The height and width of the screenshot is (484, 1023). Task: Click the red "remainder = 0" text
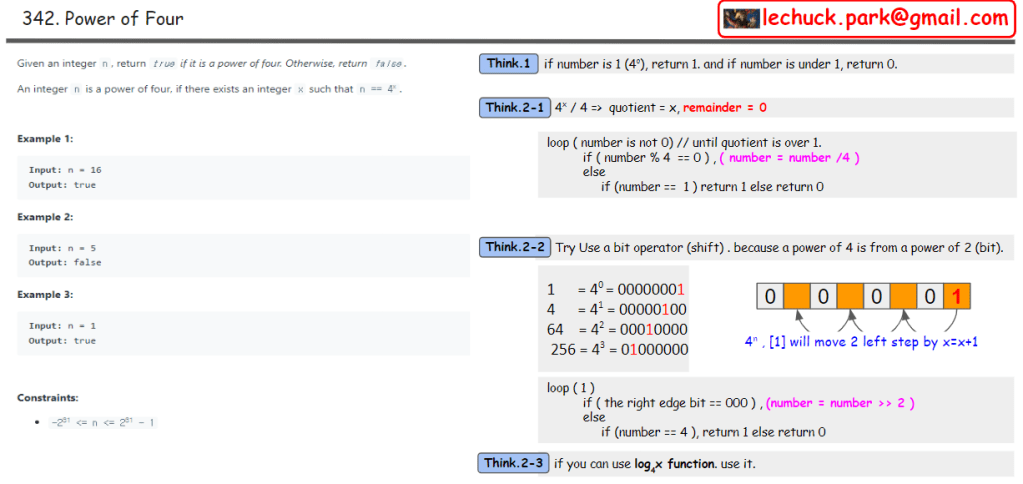point(725,108)
